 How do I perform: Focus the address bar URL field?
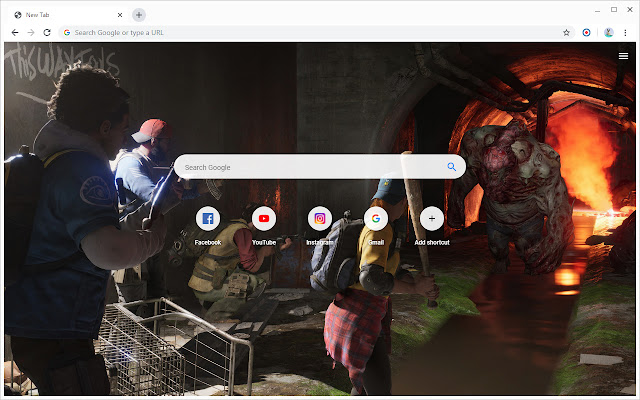(x=316, y=33)
